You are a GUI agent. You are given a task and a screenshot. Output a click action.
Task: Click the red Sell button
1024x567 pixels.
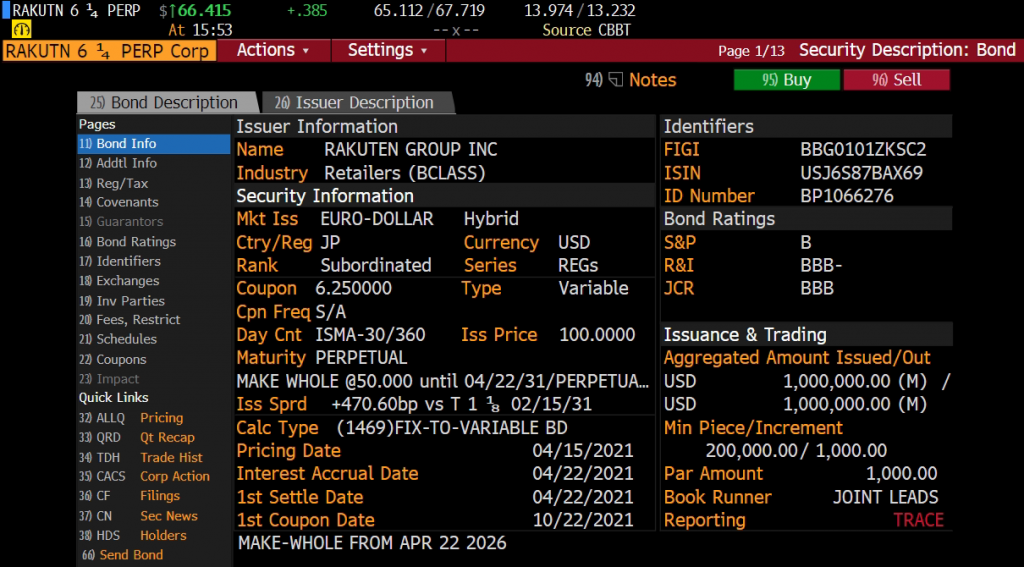tap(897, 80)
